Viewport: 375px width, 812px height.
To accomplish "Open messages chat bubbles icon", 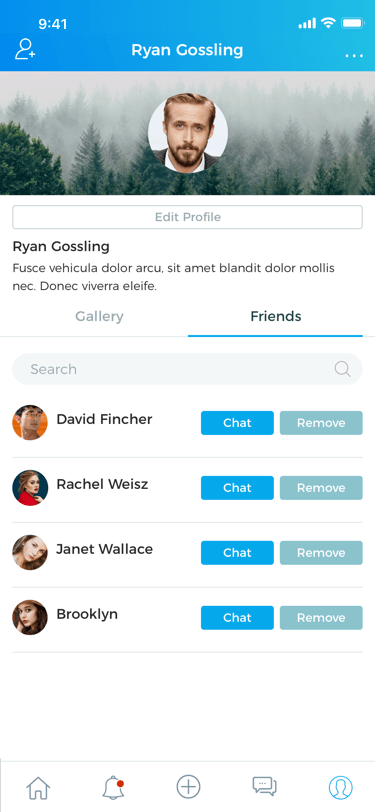I will pos(265,787).
